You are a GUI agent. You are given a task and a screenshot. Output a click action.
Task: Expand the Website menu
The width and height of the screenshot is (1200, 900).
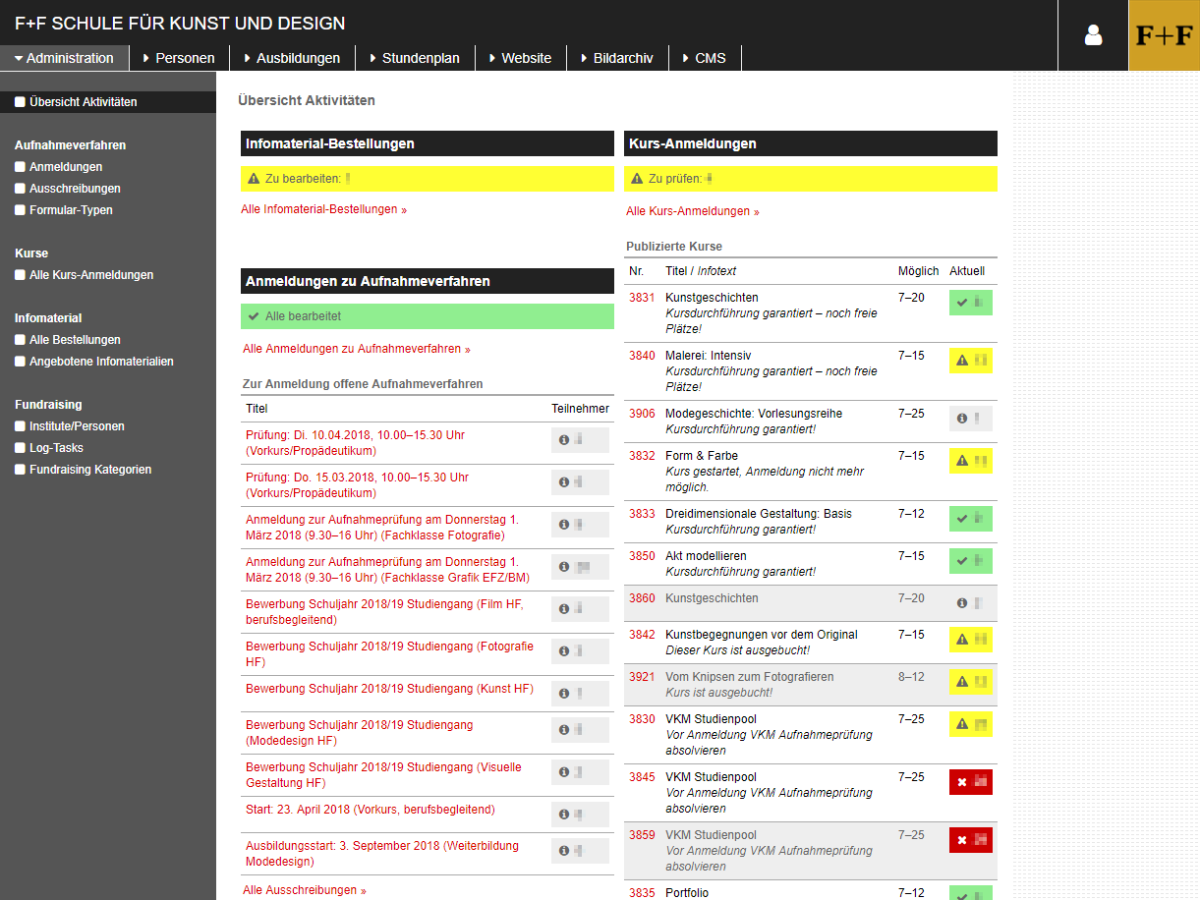pos(520,58)
